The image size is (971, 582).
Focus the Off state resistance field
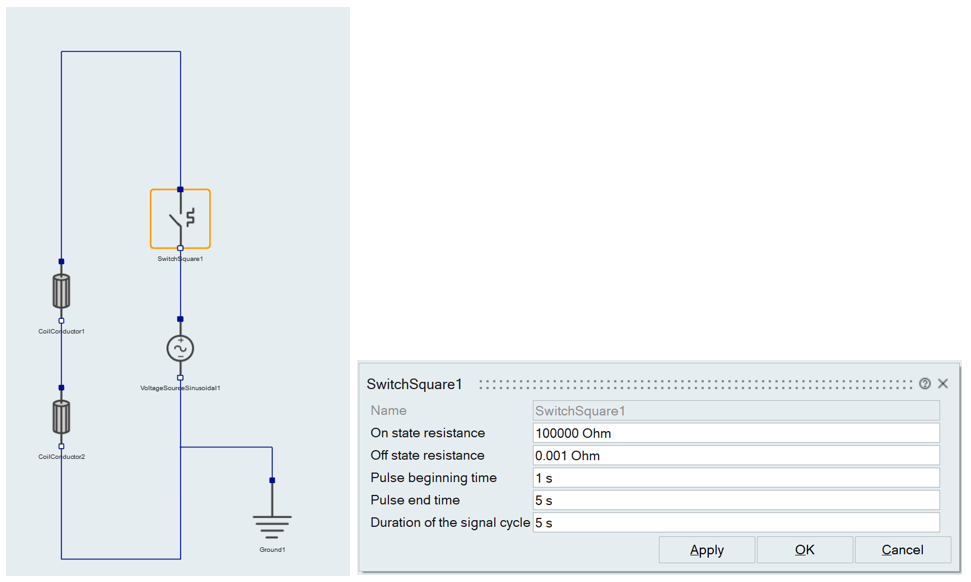point(736,456)
